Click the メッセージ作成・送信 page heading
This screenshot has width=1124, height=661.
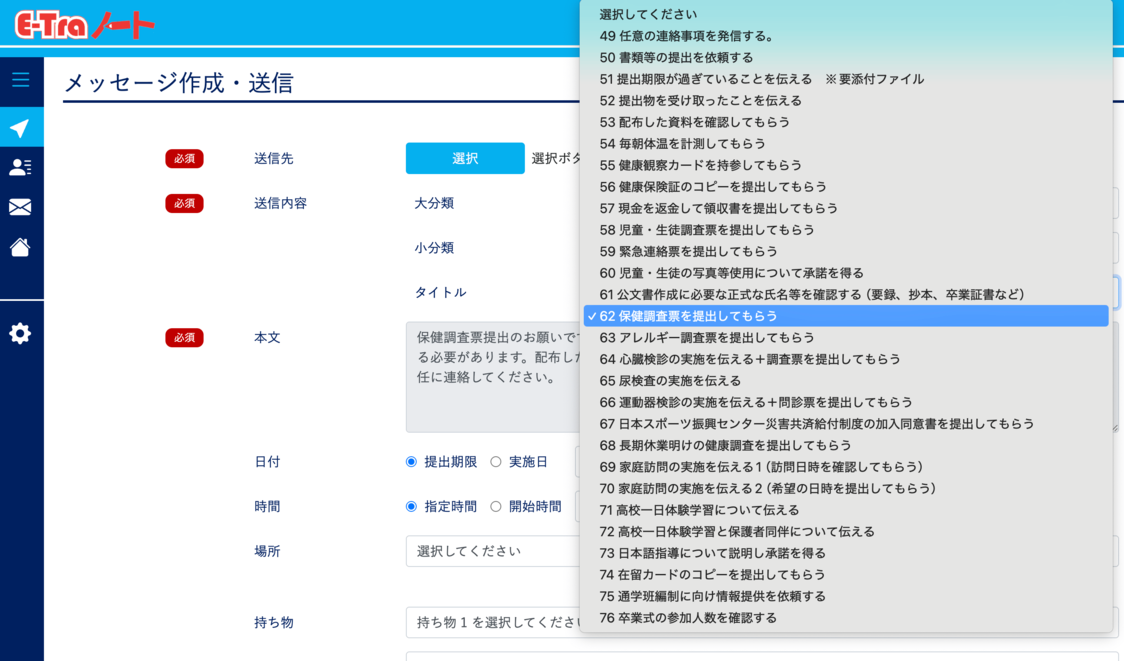[x=179, y=83]
